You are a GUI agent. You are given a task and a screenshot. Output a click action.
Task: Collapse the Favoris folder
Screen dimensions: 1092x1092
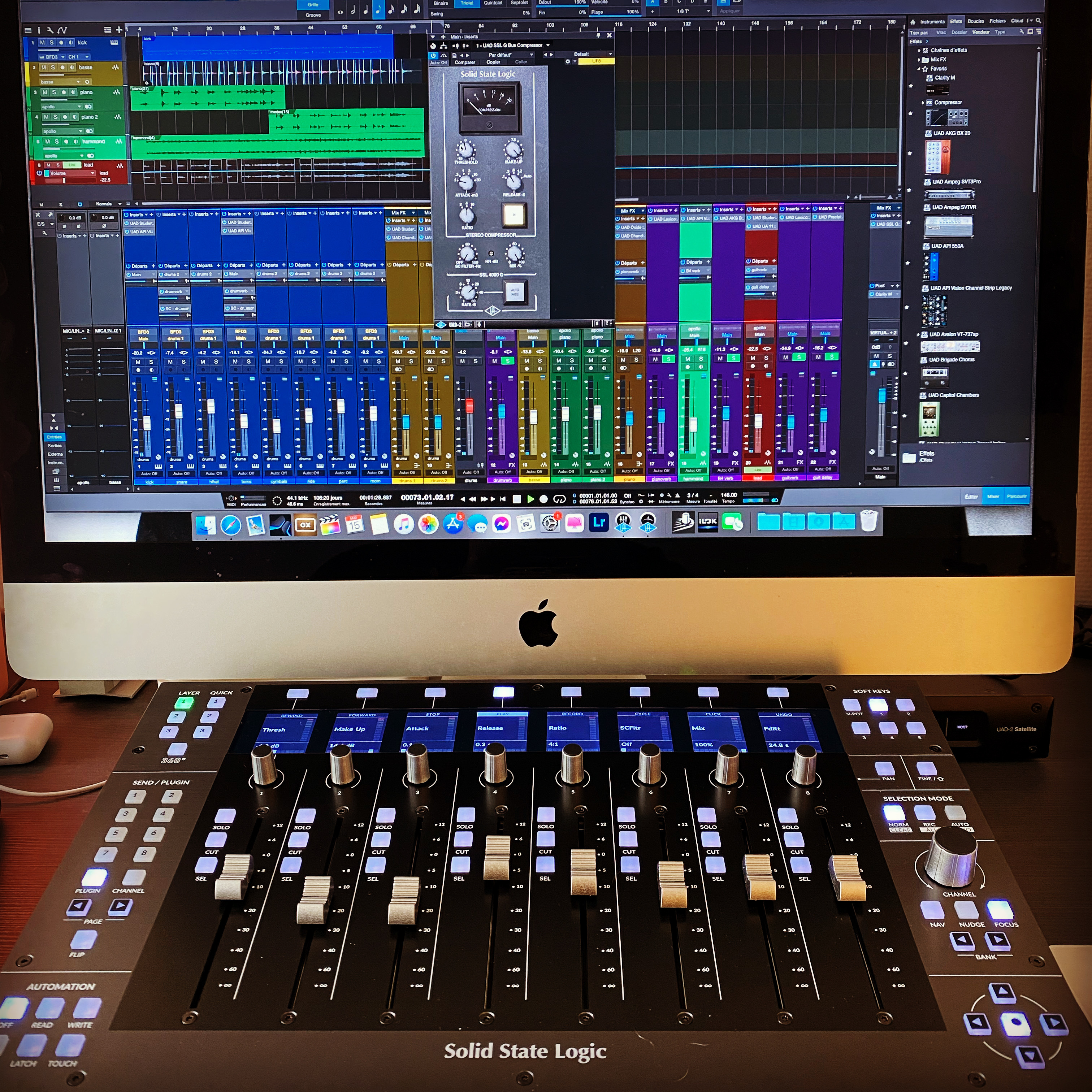(x=919, y=69)
